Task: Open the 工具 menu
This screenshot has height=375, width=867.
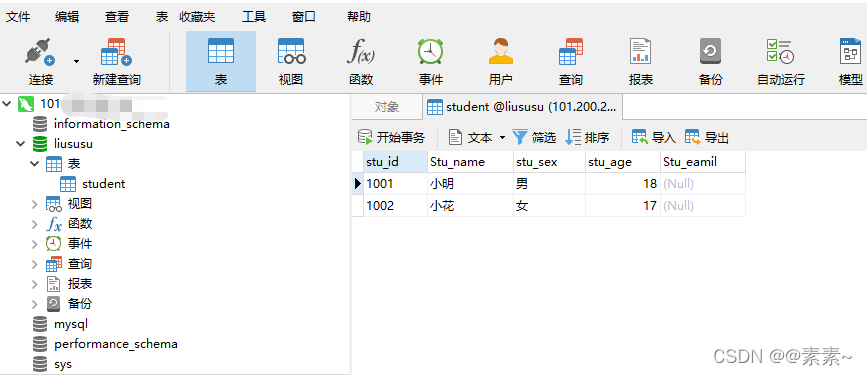Action: [254, 17]
